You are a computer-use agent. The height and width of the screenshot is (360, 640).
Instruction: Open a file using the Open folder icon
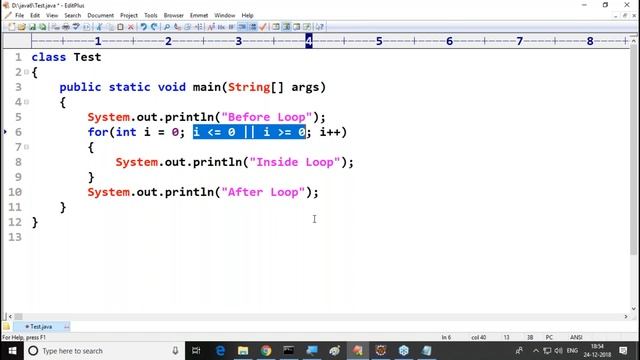[21, 27]
